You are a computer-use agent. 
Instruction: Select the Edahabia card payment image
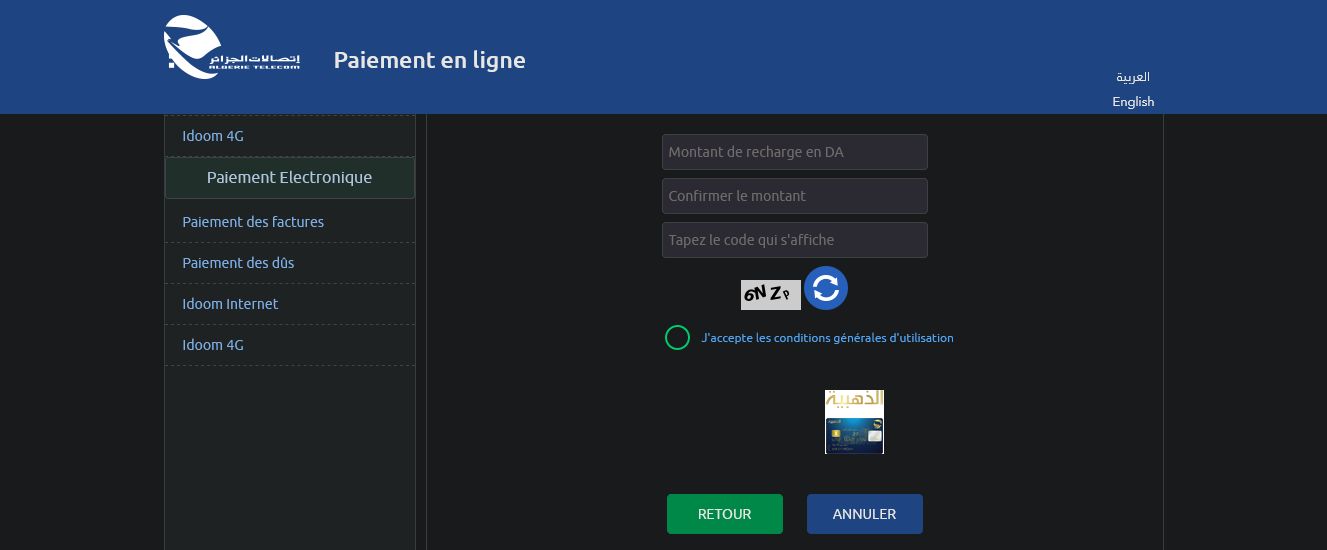click(854, 422)
